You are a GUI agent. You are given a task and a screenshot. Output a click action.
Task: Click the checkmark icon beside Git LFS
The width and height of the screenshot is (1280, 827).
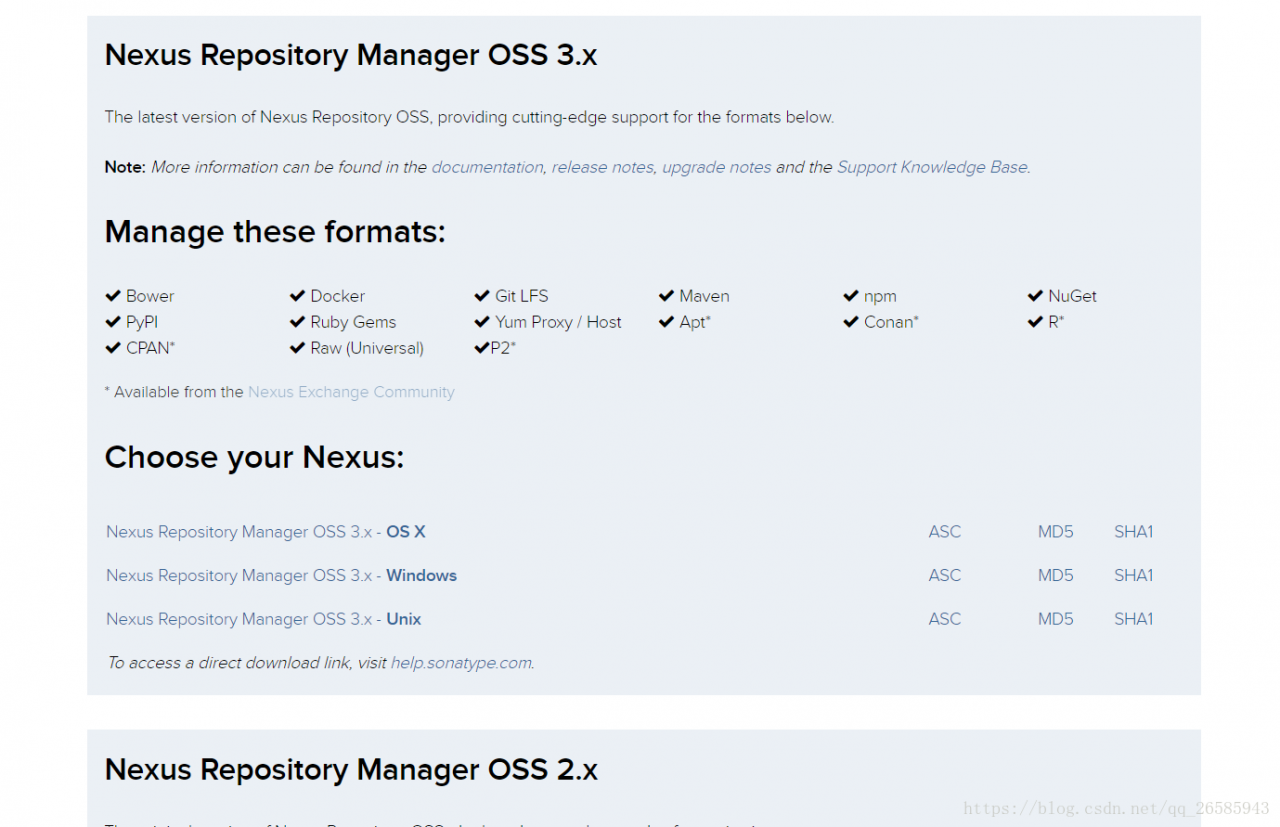coord(482,296)
